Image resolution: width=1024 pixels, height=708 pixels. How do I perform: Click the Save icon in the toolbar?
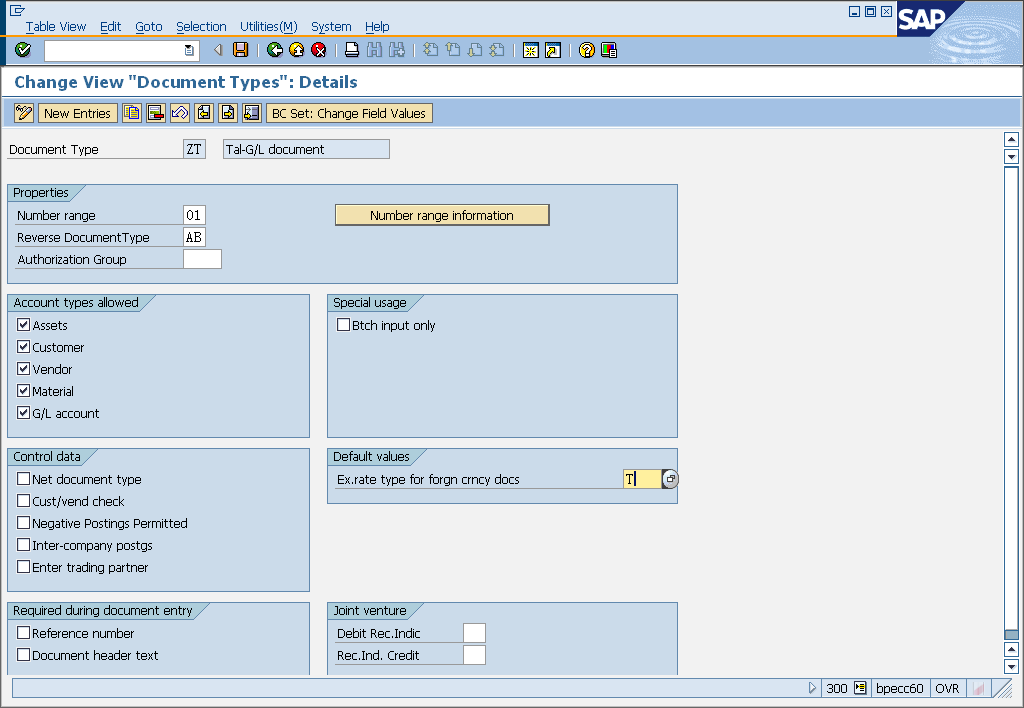point(239,50)
